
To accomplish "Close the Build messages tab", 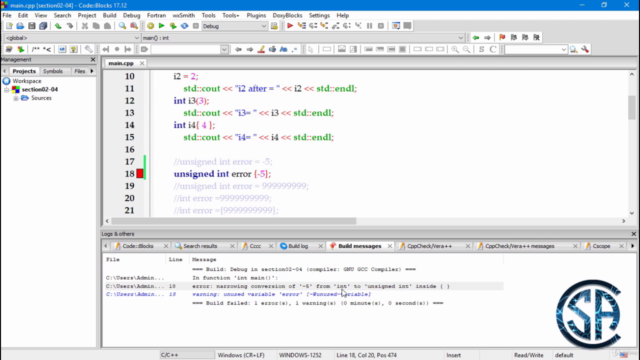I will click(x=389, y=246).
